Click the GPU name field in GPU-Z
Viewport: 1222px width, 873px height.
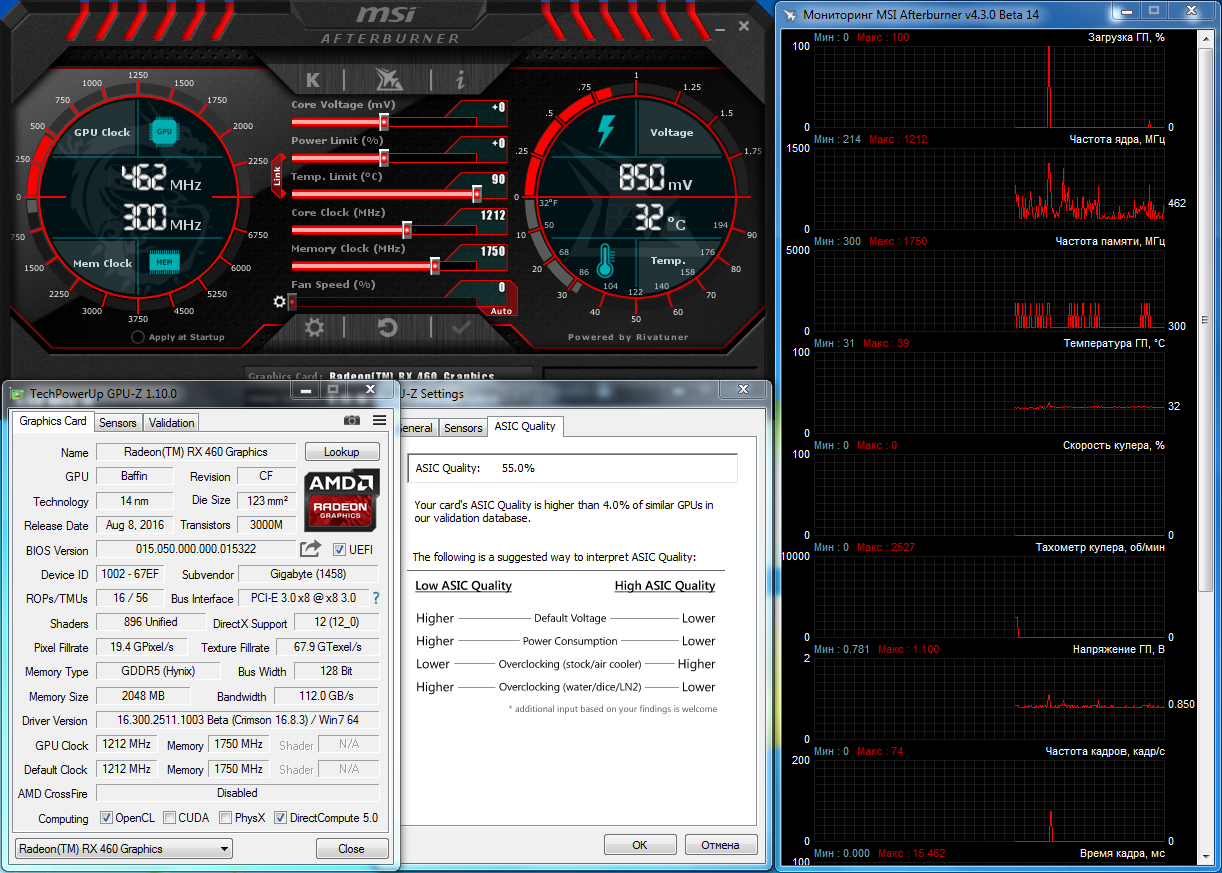[x=196, y=452]
